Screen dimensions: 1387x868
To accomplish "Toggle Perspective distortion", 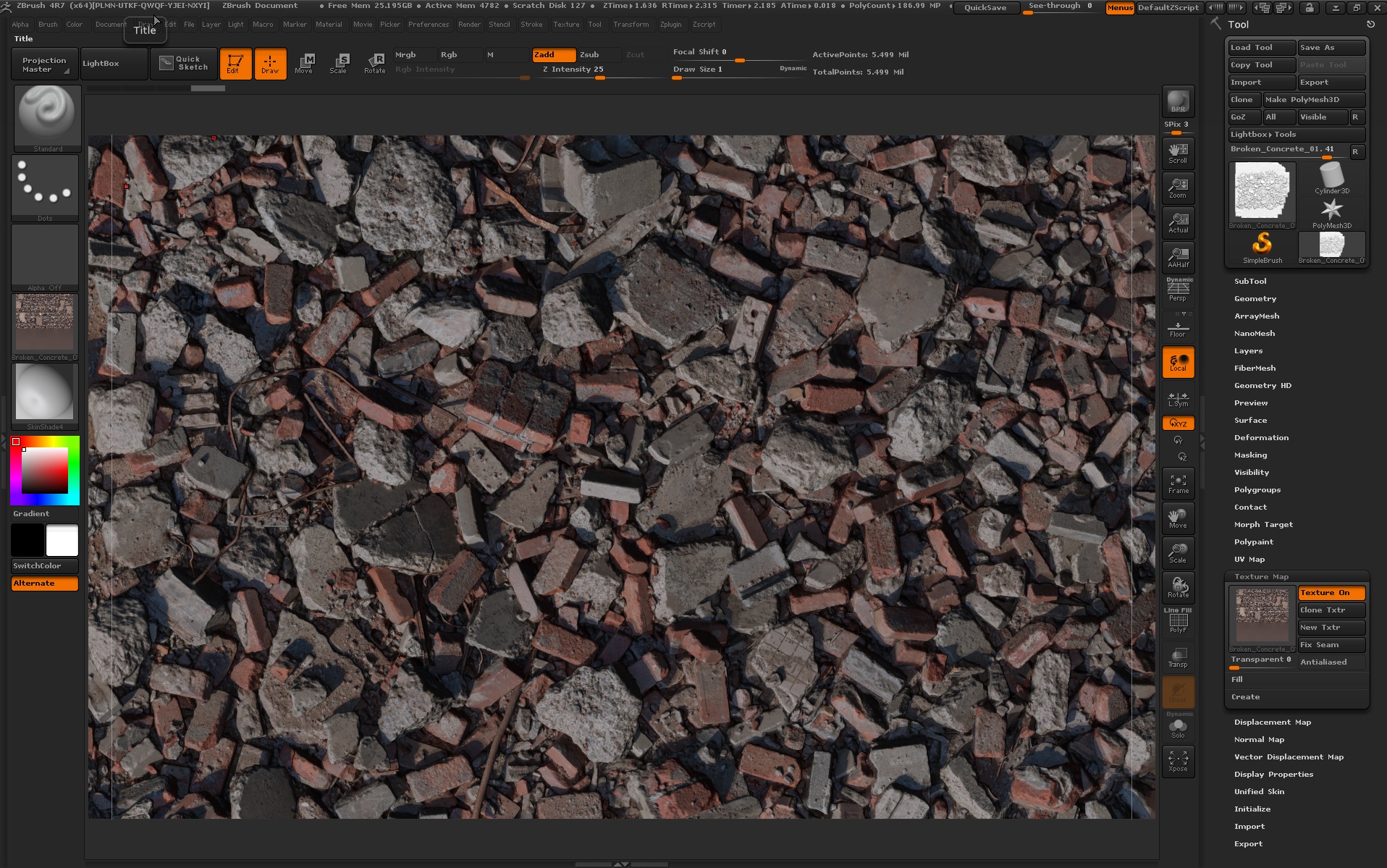I will [1178, 290].
